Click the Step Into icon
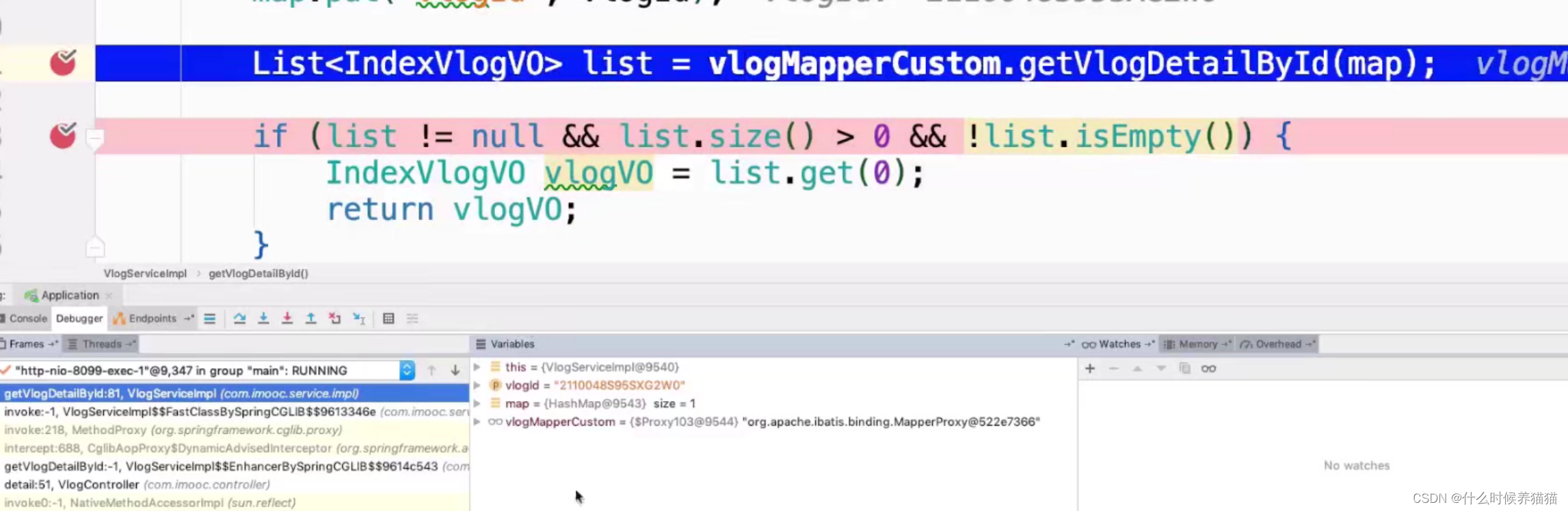 tap(263, 318)
